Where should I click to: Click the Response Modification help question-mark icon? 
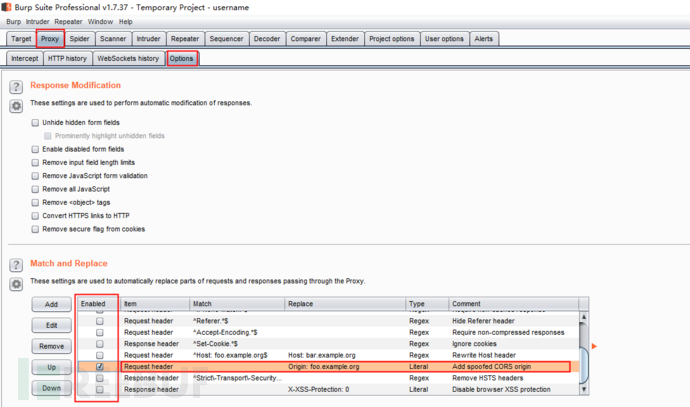pos(16,86)
